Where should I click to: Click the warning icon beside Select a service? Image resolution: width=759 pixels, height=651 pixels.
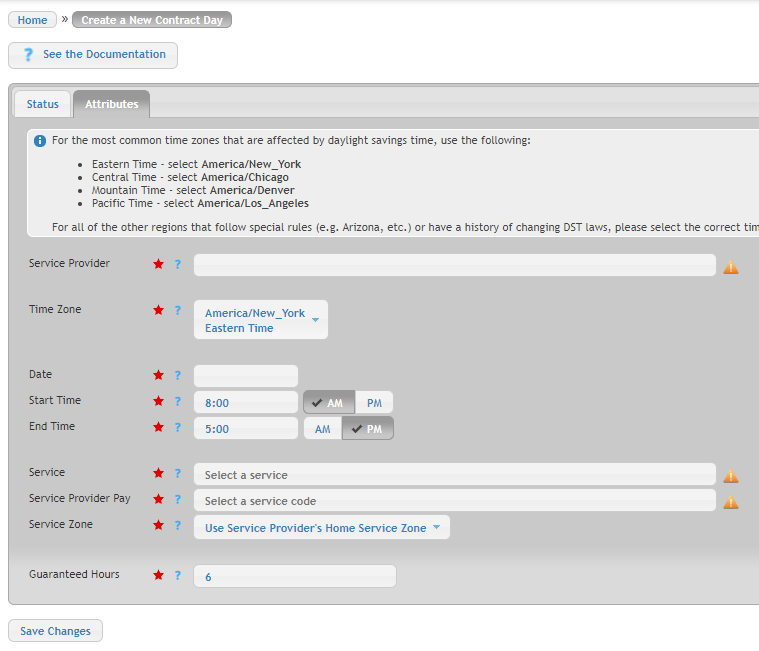(x=730, y=476)
